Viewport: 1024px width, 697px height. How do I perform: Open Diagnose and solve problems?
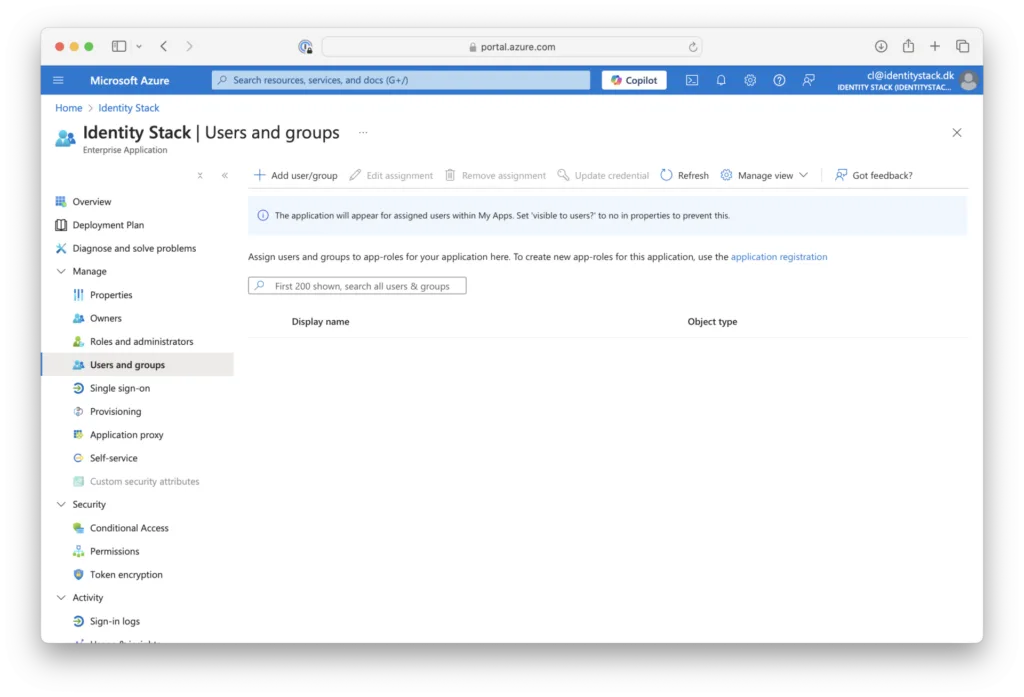click(x=137, y=248)
